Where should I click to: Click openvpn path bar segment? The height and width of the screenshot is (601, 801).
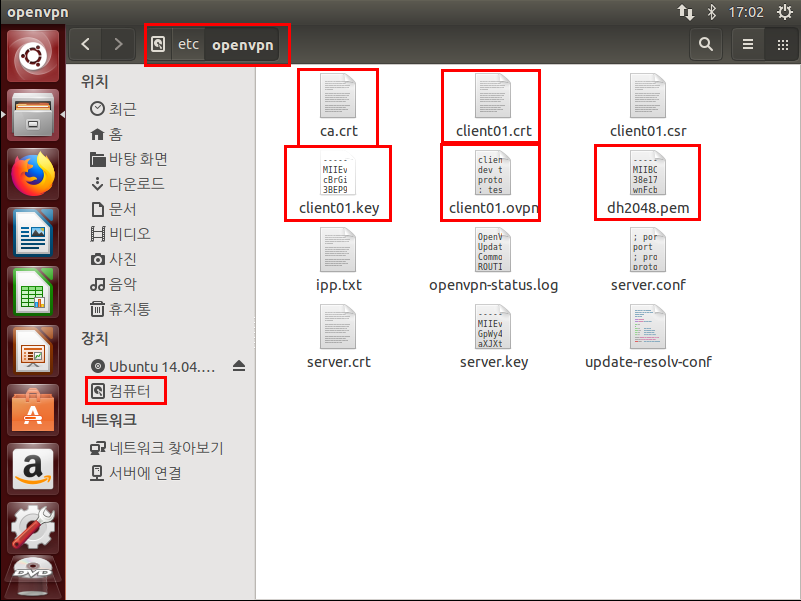click(x=243, y=44)
